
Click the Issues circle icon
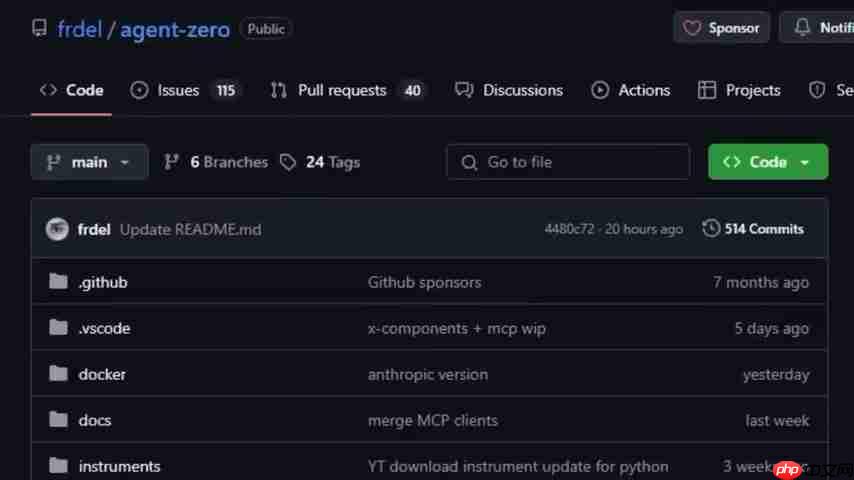coord(139,90)
